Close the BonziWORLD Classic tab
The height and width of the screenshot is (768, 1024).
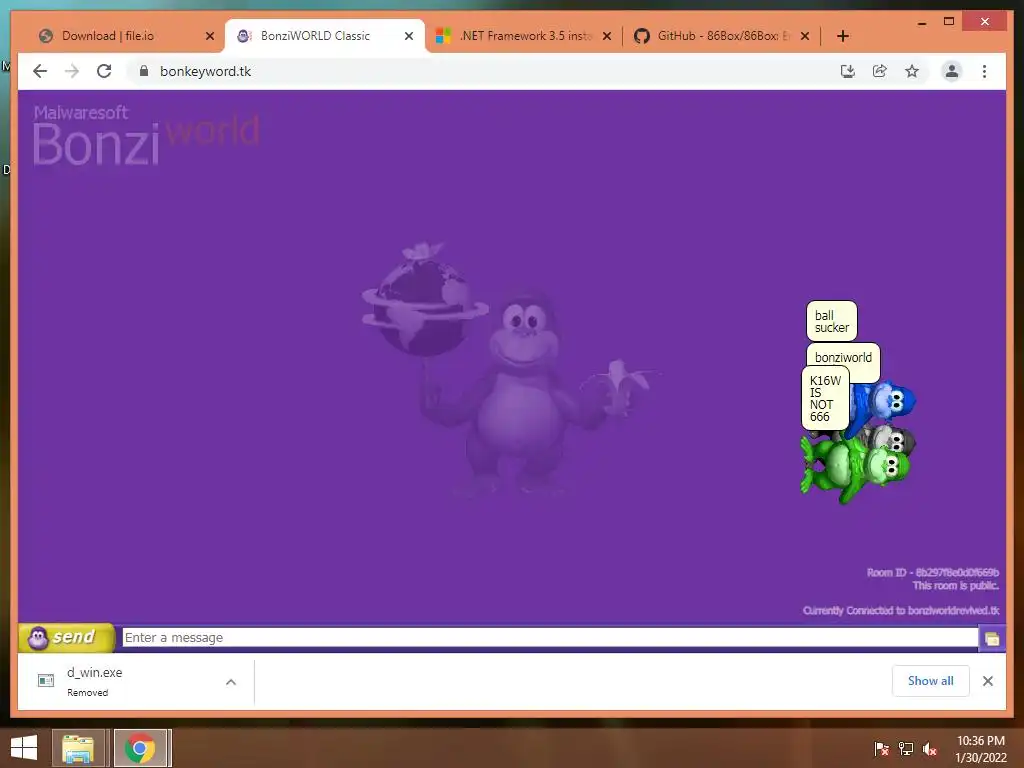coord(409,36)
